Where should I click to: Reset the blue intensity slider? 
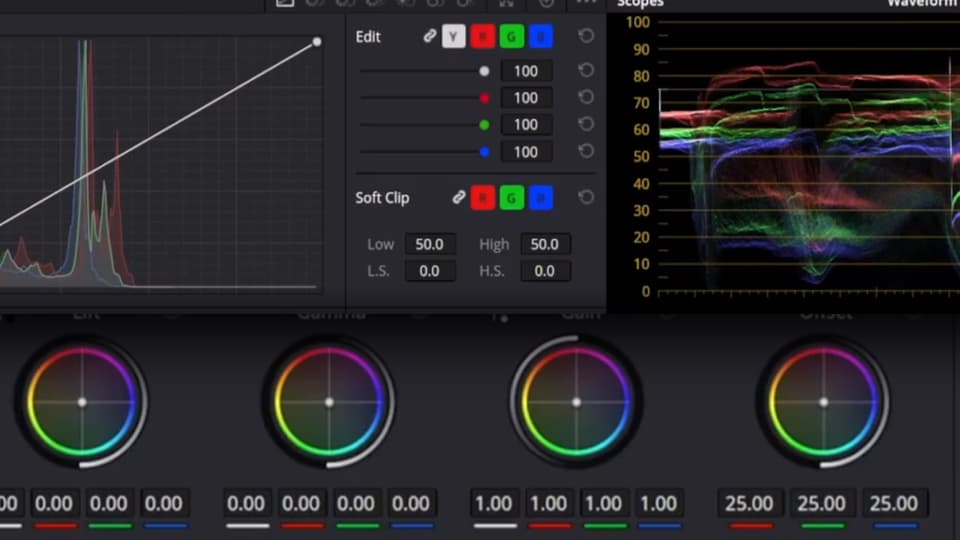click(x=586, y=151)
